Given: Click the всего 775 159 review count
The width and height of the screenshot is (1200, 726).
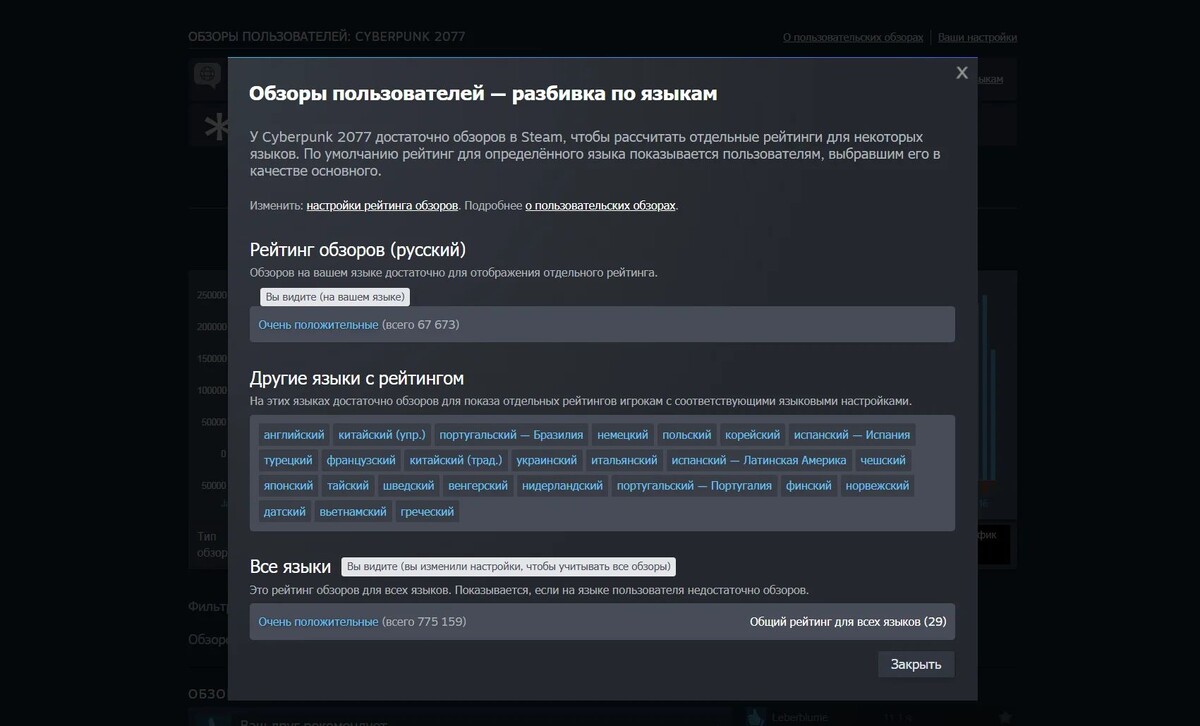Looking at the screenshot, I should tap(424, 622).
